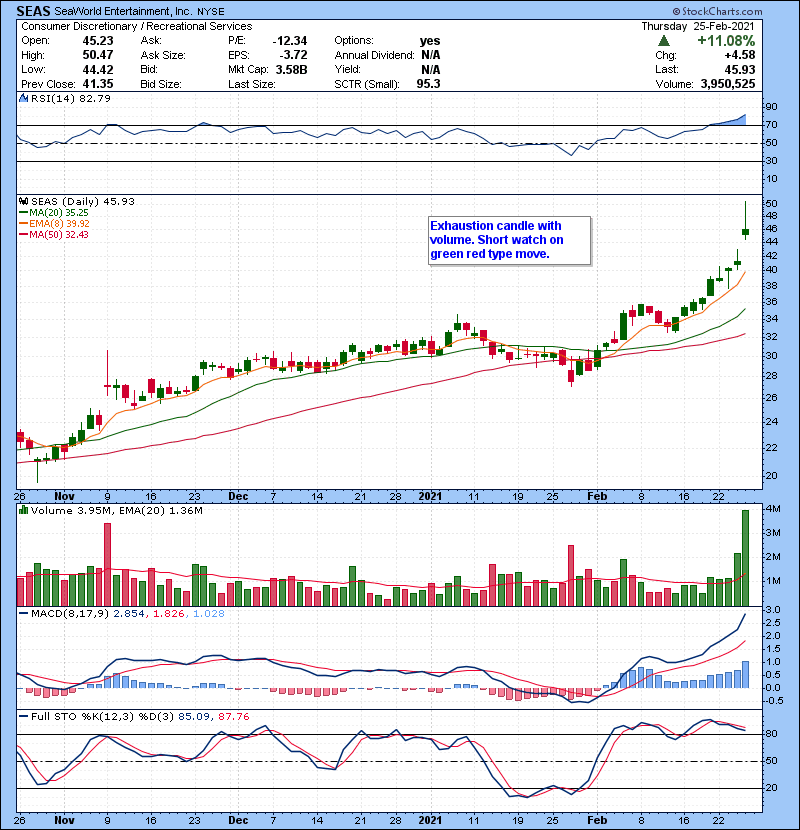800x830 pixels.
Task: Select the SEAS ticker symbol in the title
Action: point(33,11)
